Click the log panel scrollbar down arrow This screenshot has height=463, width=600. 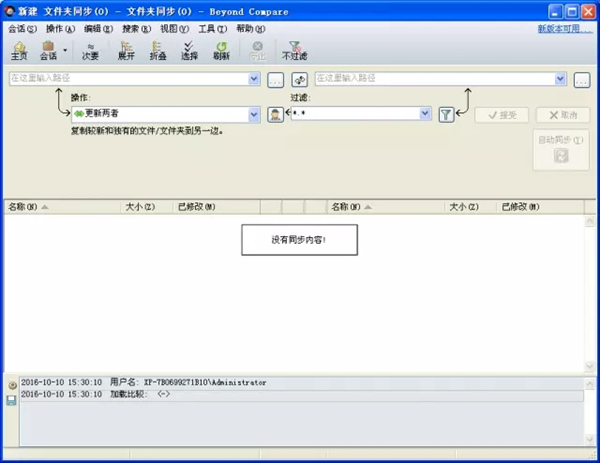(590, 440)
